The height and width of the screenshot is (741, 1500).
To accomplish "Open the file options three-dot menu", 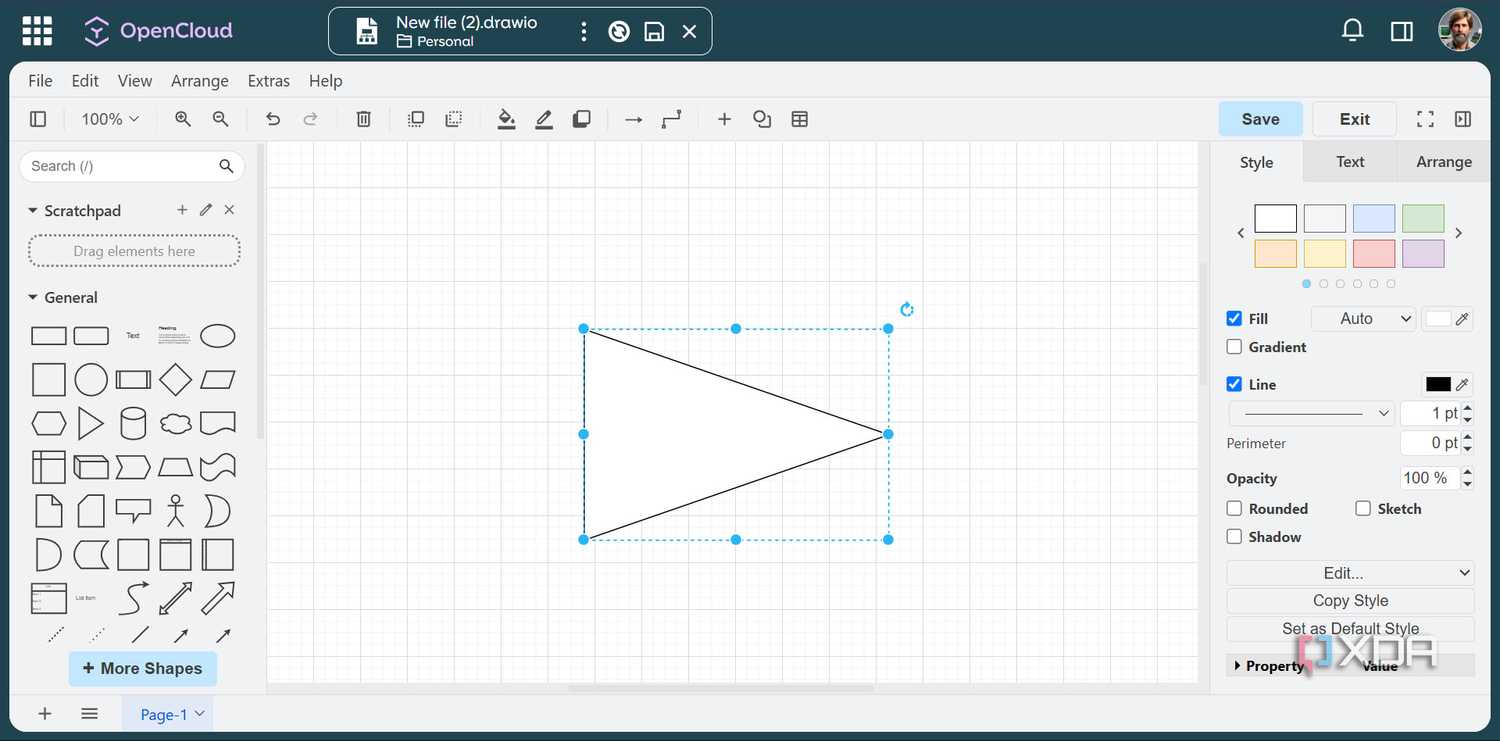I will (x=584, y=31).
